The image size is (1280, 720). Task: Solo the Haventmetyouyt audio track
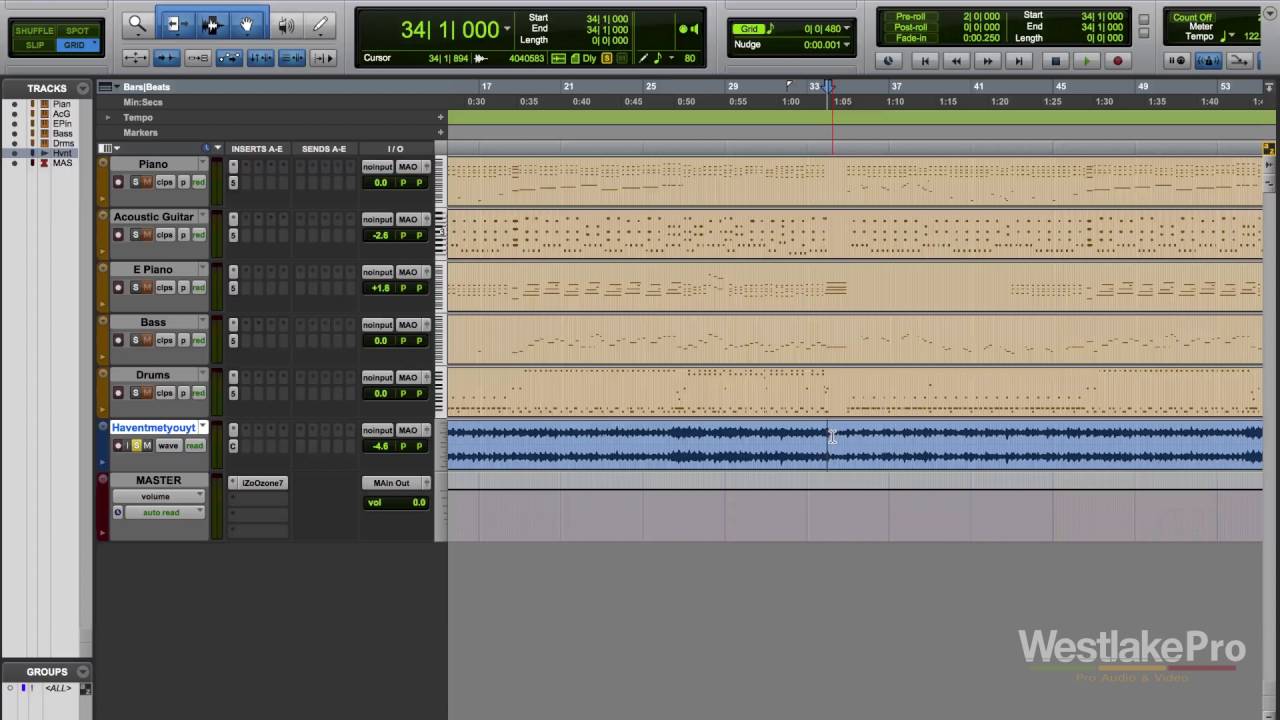tap(135, 445)
